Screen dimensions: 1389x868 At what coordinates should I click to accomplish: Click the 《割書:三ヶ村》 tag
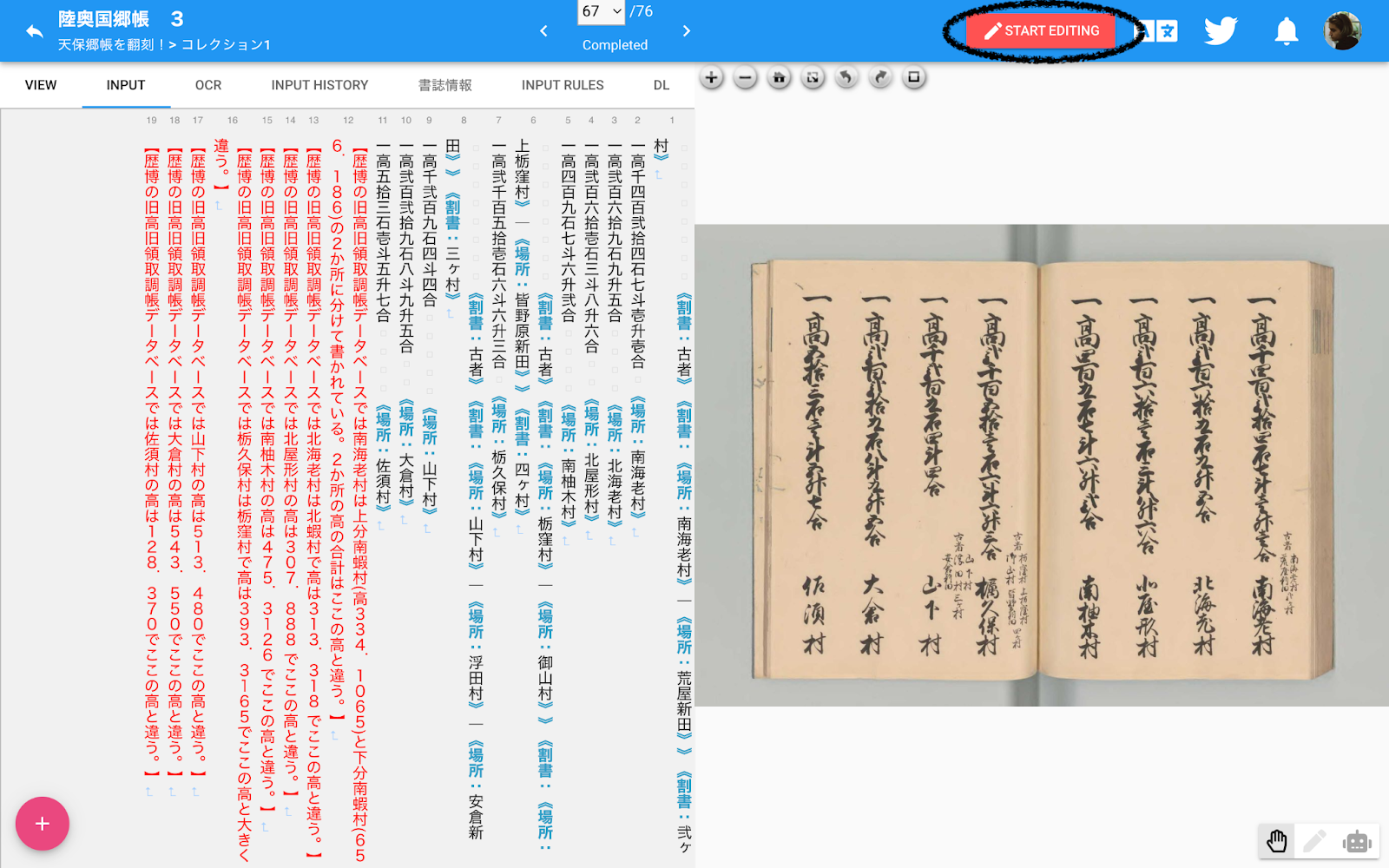click(452, 247)
